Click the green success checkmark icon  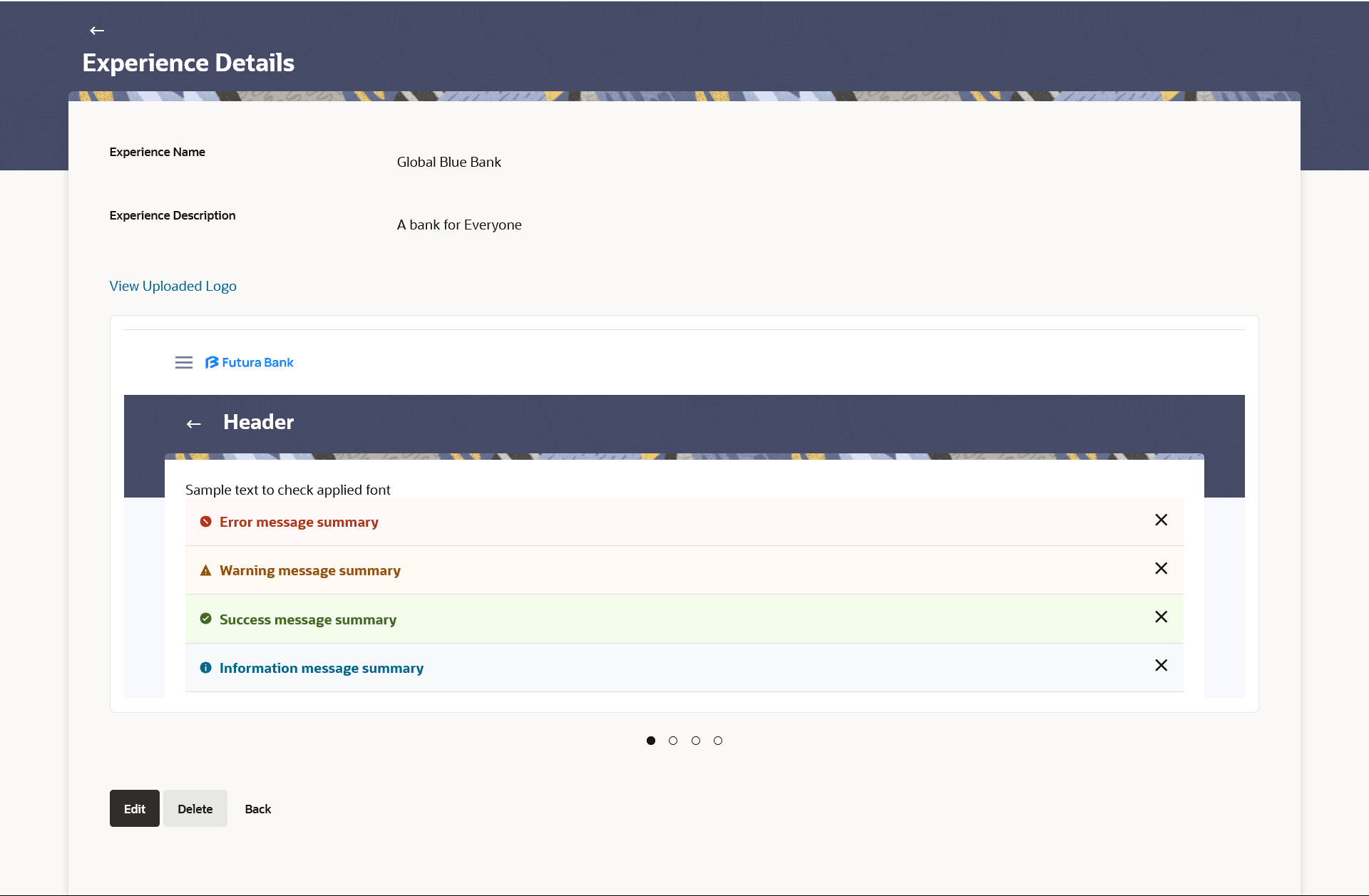(x=205, y=619)
